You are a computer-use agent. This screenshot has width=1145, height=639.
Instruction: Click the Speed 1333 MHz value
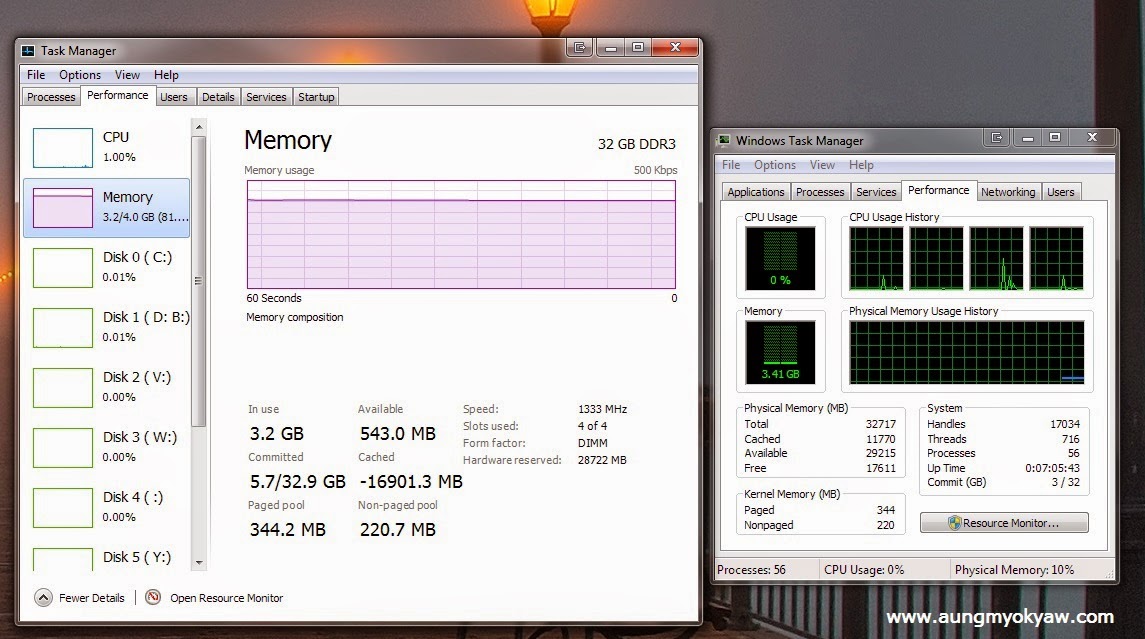click(x=602, y=409)
